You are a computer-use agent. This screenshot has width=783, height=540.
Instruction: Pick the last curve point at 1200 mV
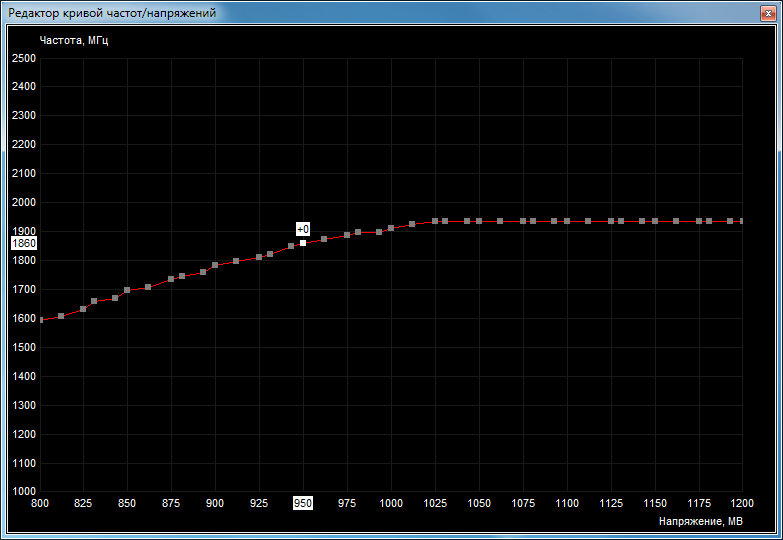click(x=741, y=221)
